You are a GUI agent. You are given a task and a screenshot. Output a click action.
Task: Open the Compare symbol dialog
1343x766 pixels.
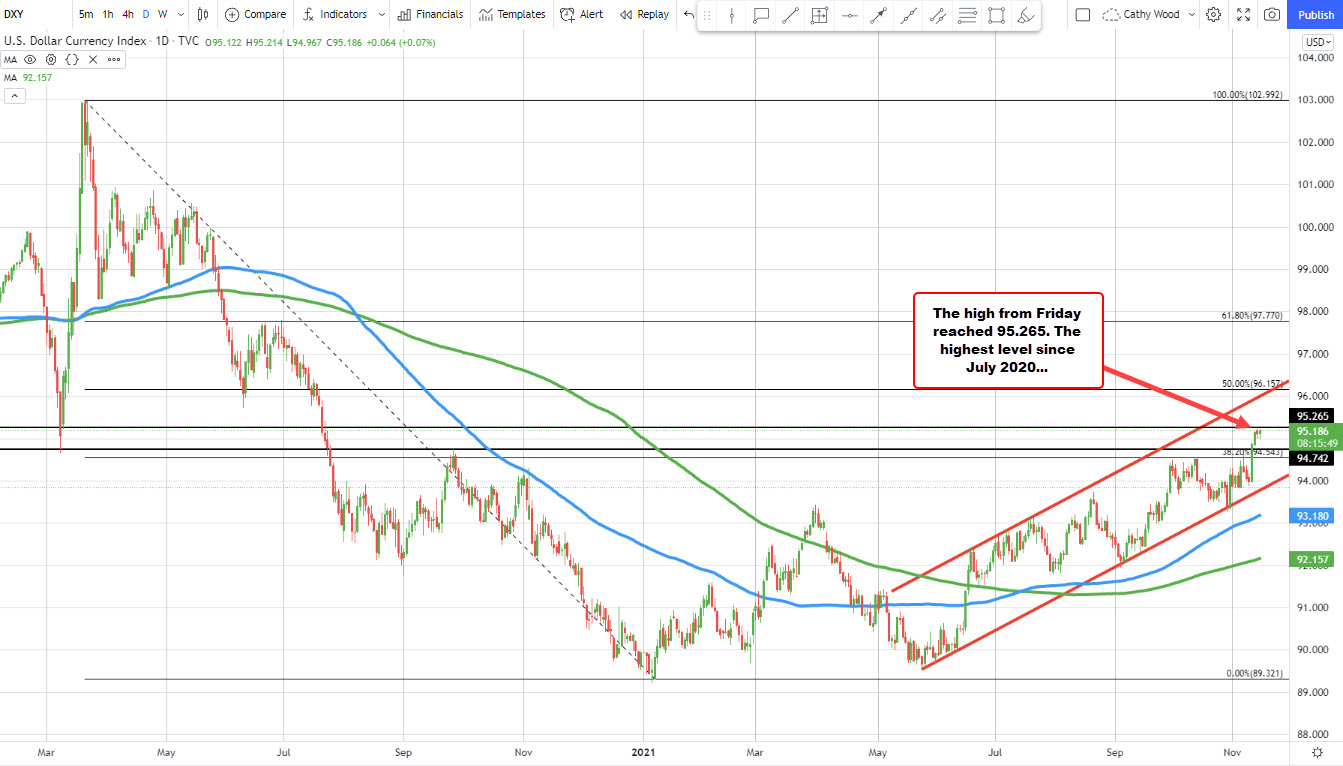(x=255, y=14)
